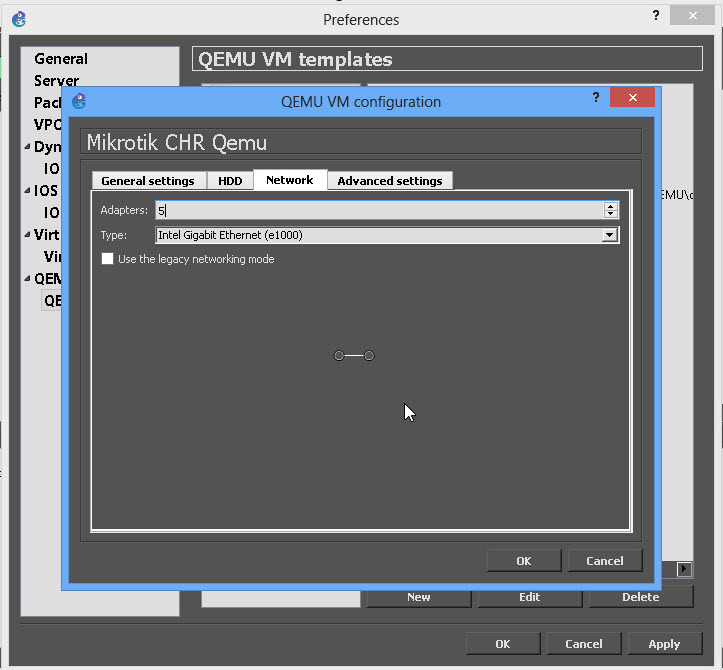Image resolution: width=723 pixels, height=670 pixels.
Task: Switch to the HDD tab
Action: coord(230,181)
